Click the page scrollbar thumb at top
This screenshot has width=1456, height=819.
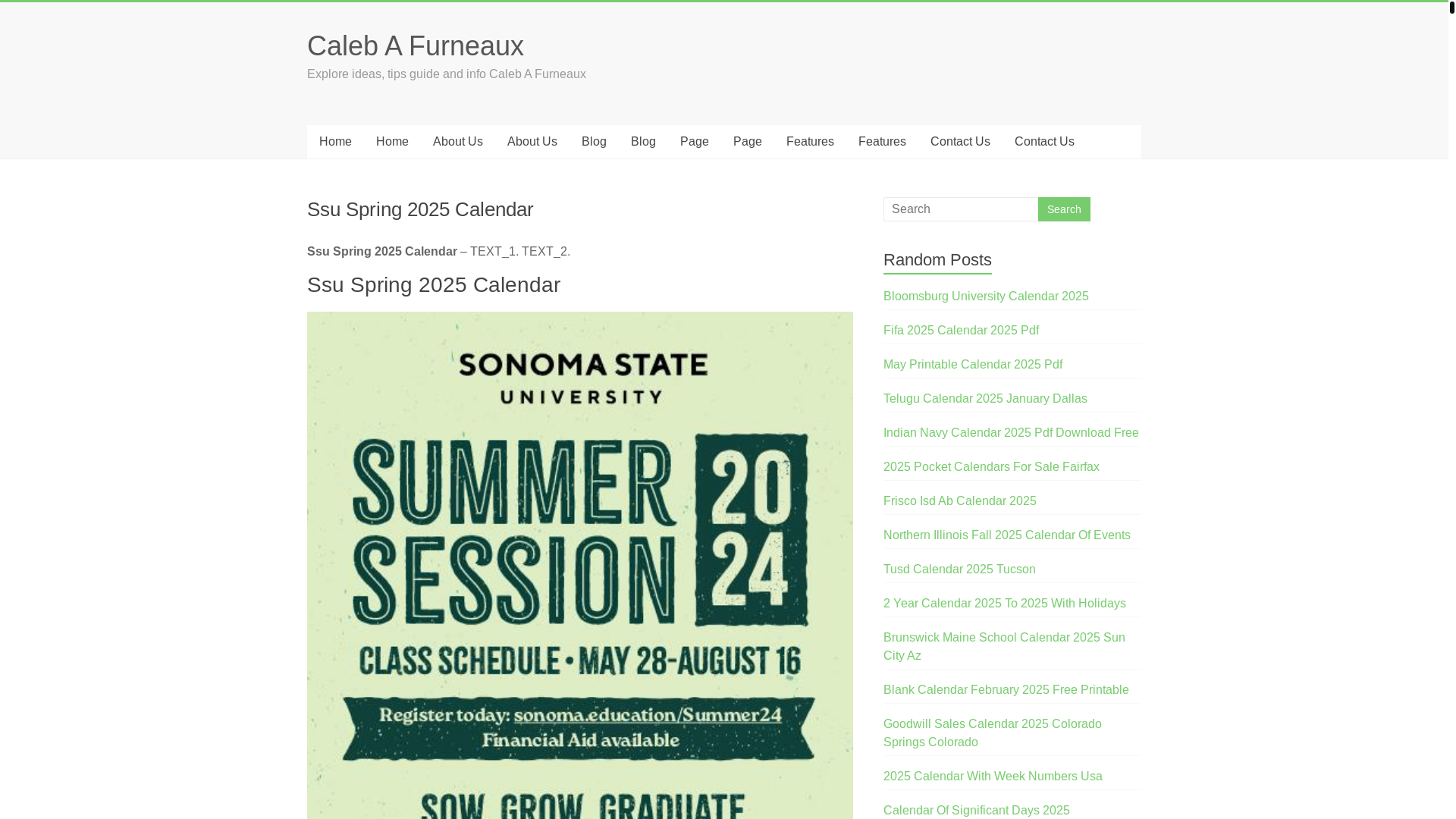1452,8
